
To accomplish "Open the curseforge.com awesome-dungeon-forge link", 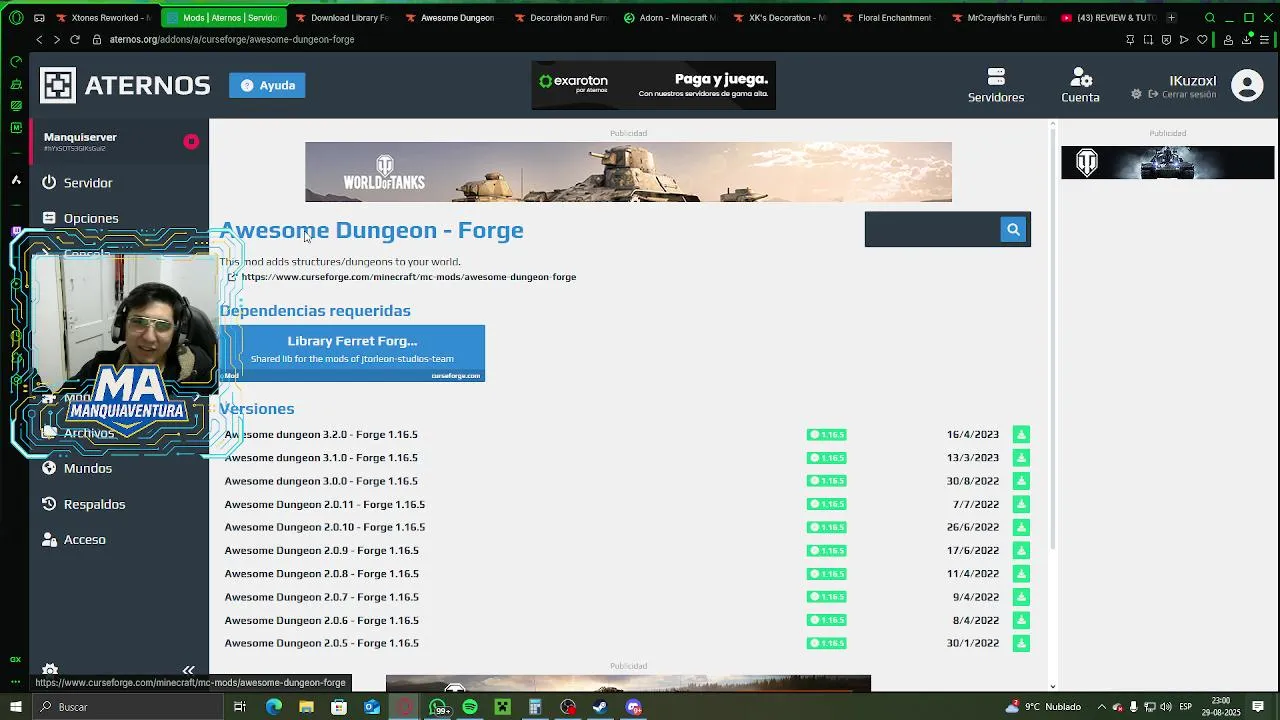I will pyautogui.click(x=408, y=277).
